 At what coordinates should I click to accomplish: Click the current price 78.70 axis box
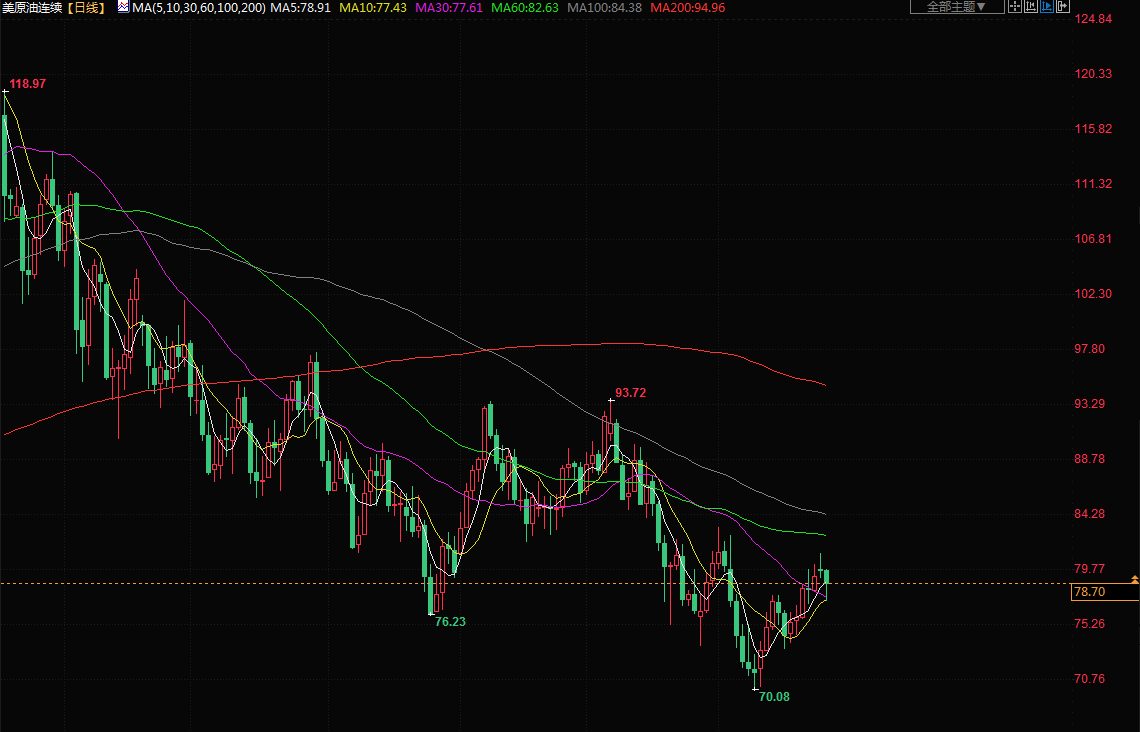pyautogui.click(x=1089, y=593)
